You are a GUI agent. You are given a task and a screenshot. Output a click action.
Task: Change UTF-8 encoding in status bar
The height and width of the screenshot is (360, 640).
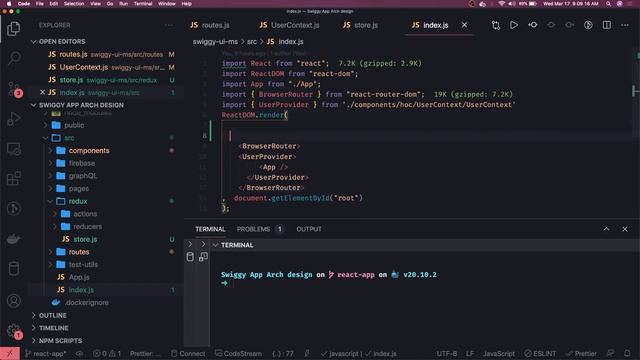[x=447, y=353]
